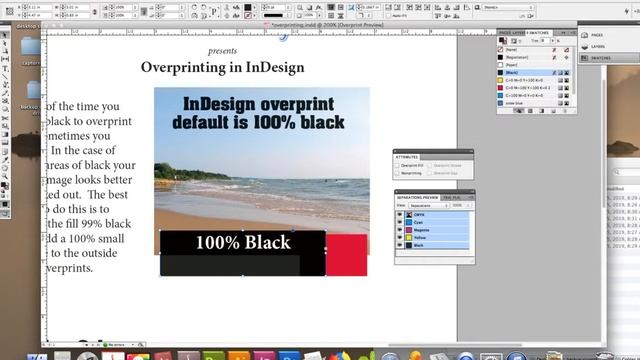
Task: Select the Zoom tool in the toolbox
Action: click(x=5, y=176)
